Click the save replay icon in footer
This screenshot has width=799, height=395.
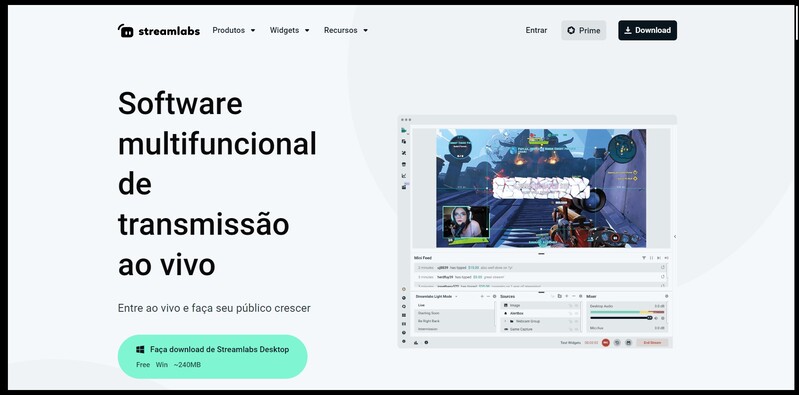point(628,343)
